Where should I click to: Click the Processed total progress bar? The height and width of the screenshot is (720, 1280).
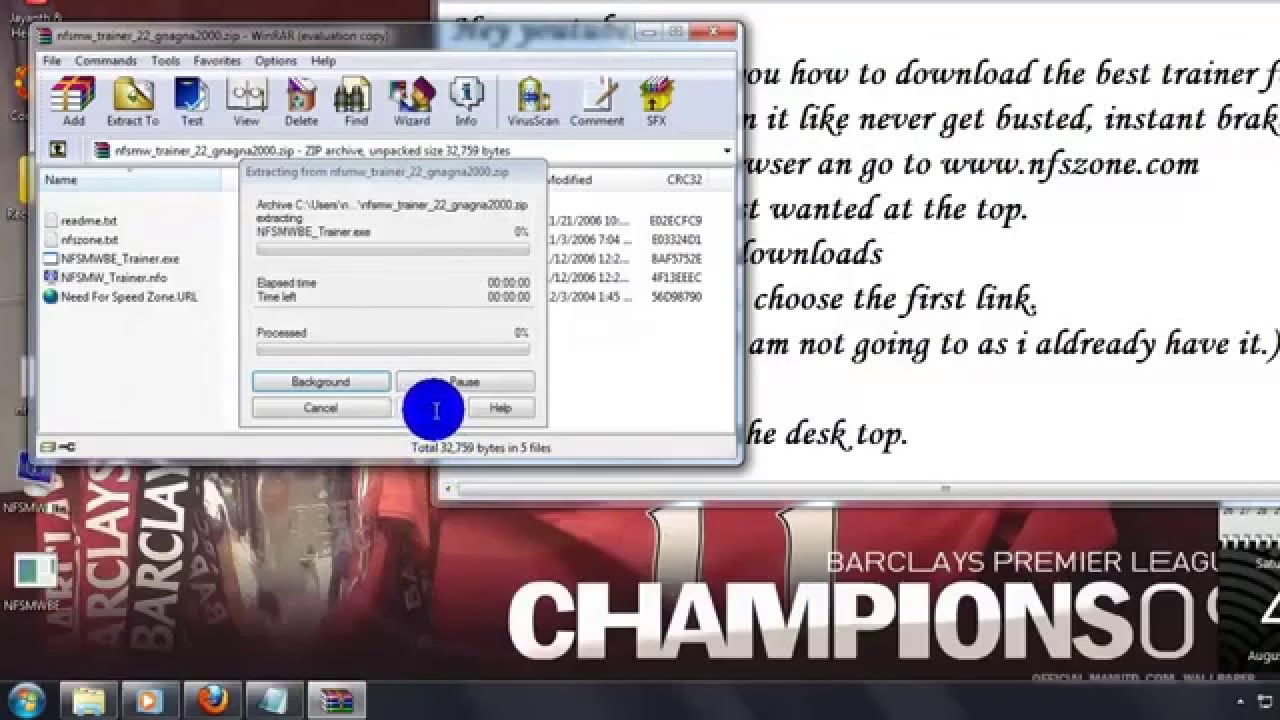(x=393, y=350)
